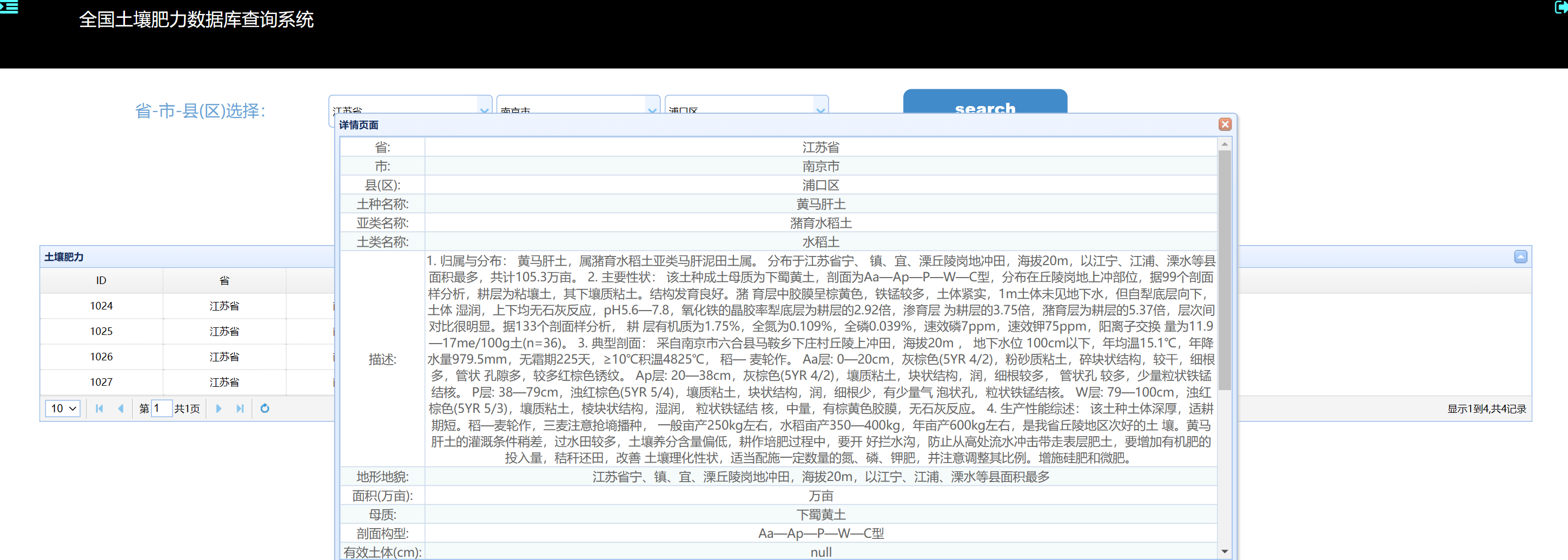Refresh the soil fertility grid
1568x560 pixels.
[x=265, y=409]
